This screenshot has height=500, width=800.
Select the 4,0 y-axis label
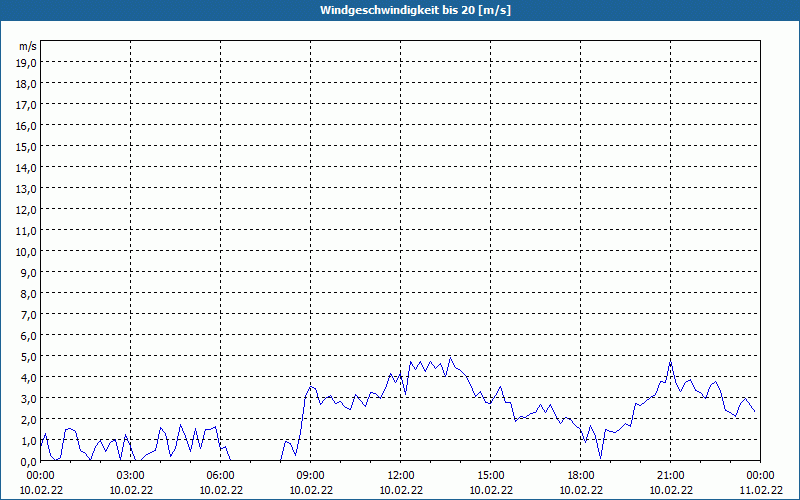[29, 378]
